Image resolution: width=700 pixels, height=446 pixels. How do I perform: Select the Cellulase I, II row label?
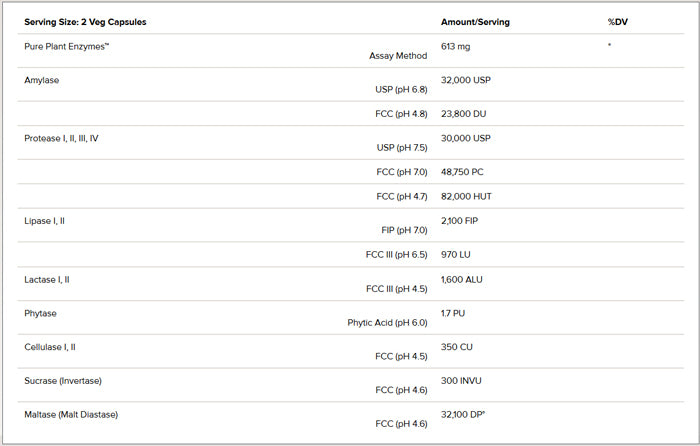pyautogui.click(x=50, y=347)
